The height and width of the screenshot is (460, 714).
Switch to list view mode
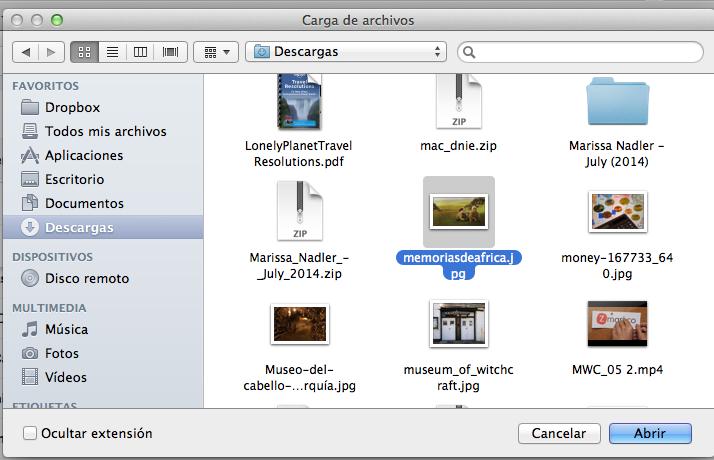point(113,51)
